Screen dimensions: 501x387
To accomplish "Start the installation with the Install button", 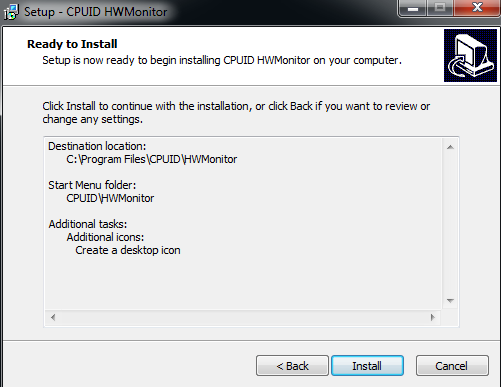I will click(367, 366).
